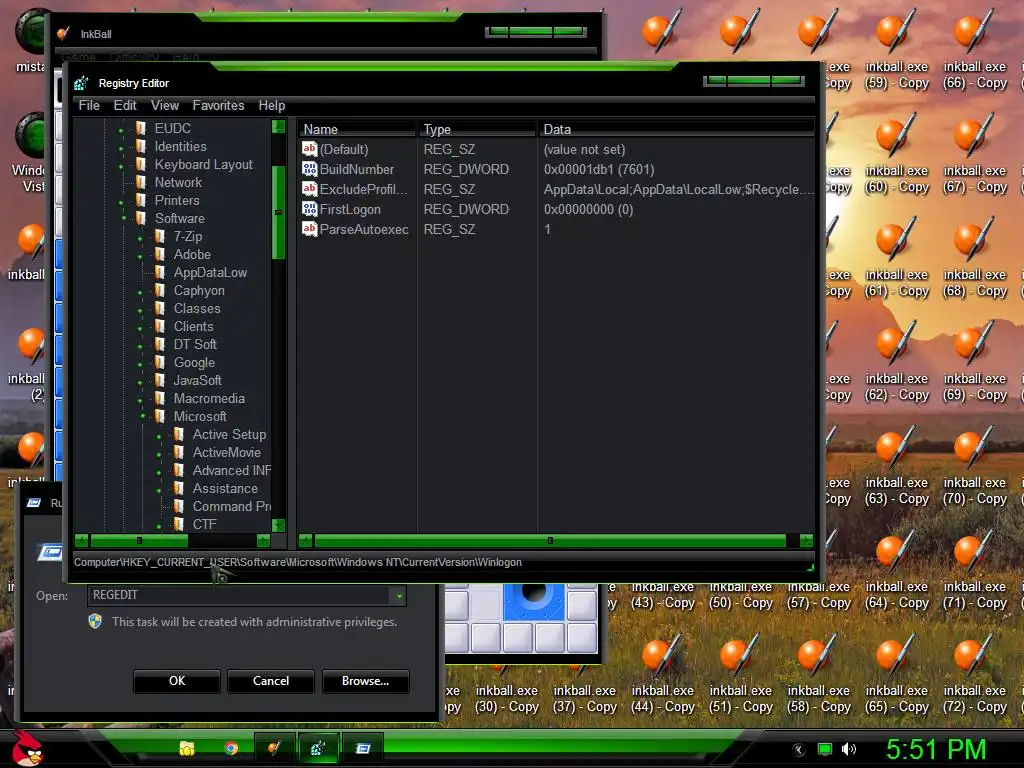Expand the Classes key node

tap(140, 310)
